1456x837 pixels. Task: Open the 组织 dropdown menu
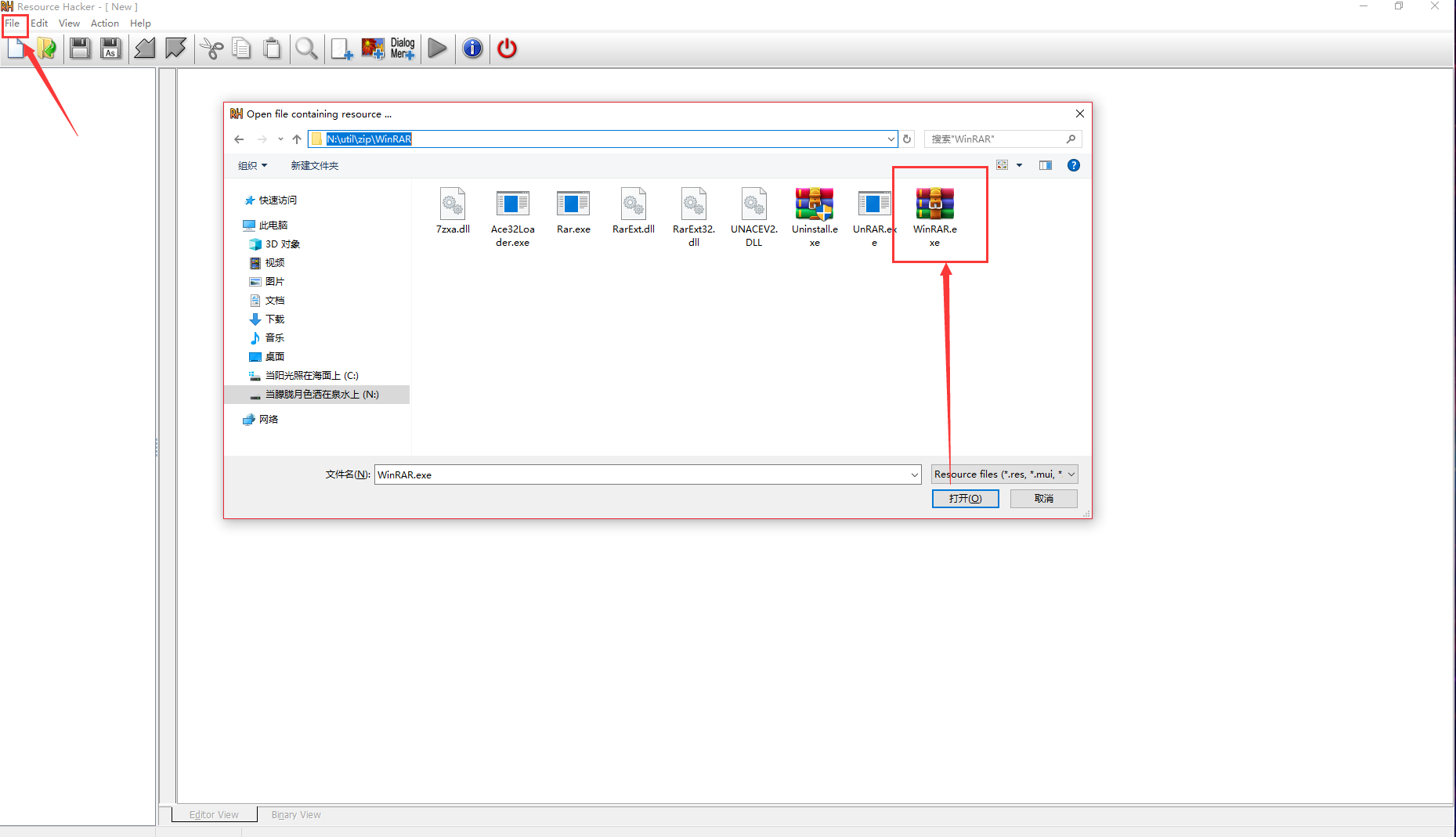click(252, 166)
